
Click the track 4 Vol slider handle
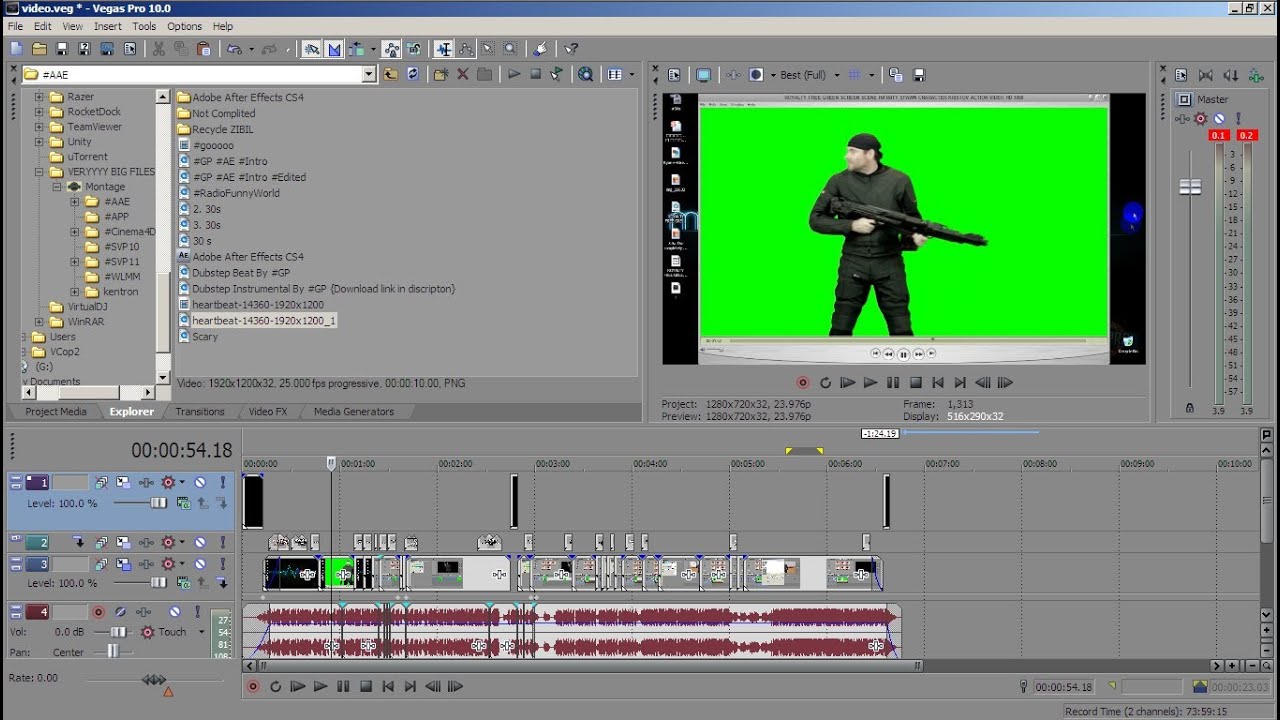coord(118,632)
